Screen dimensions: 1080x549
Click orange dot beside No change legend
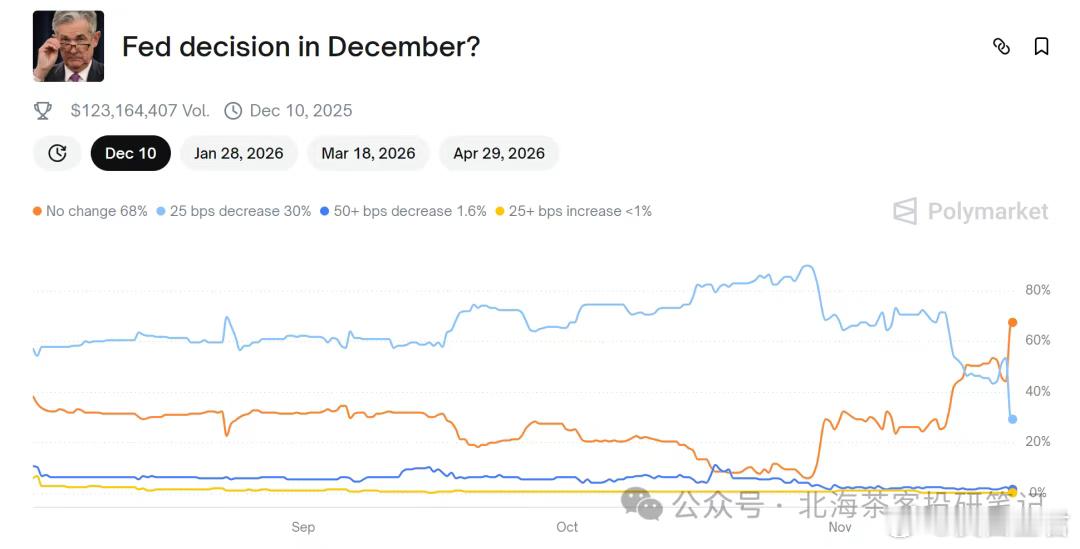(37, 211)
